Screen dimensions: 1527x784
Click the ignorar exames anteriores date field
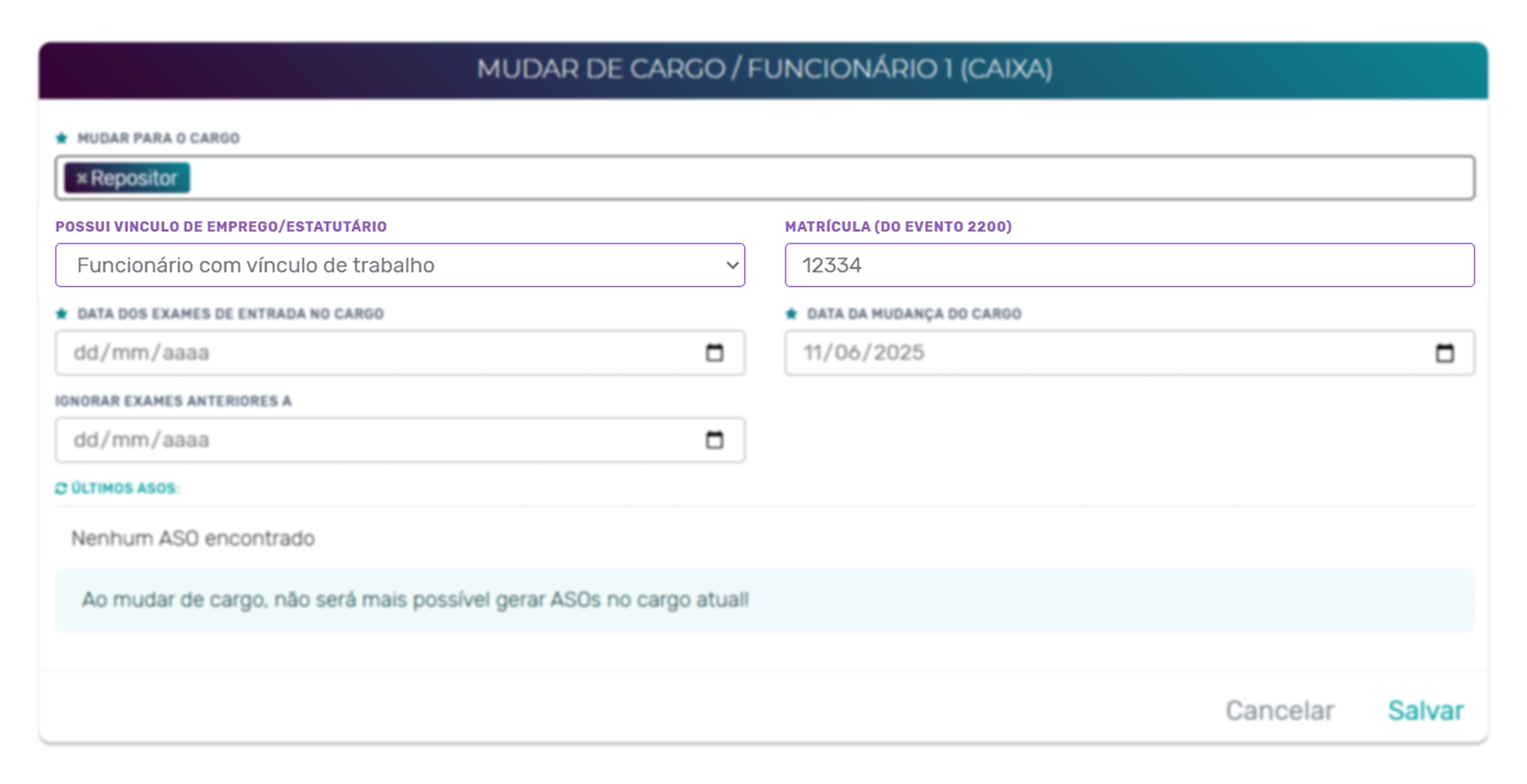[400, 440]
